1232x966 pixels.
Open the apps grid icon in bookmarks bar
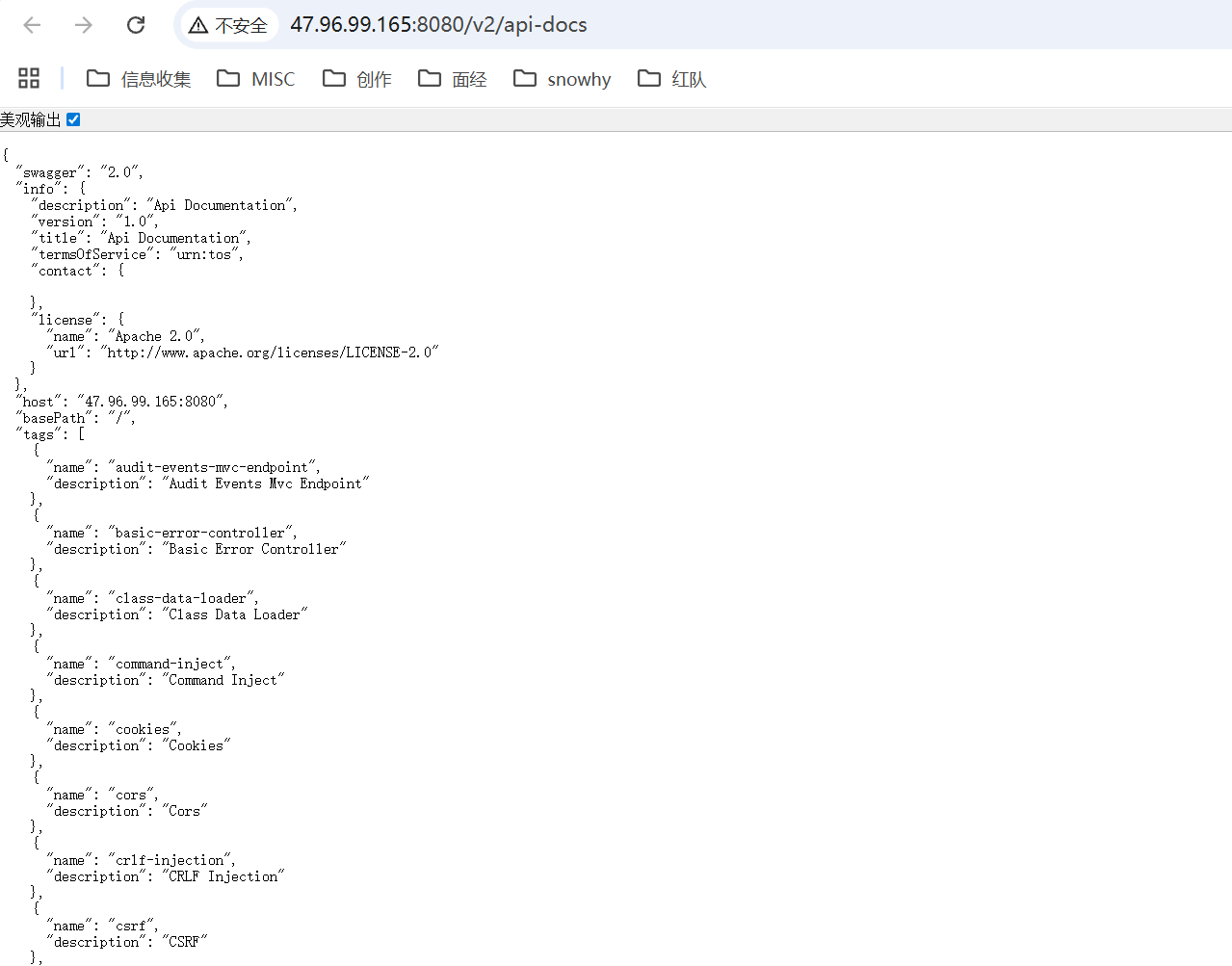coord(29,78)
